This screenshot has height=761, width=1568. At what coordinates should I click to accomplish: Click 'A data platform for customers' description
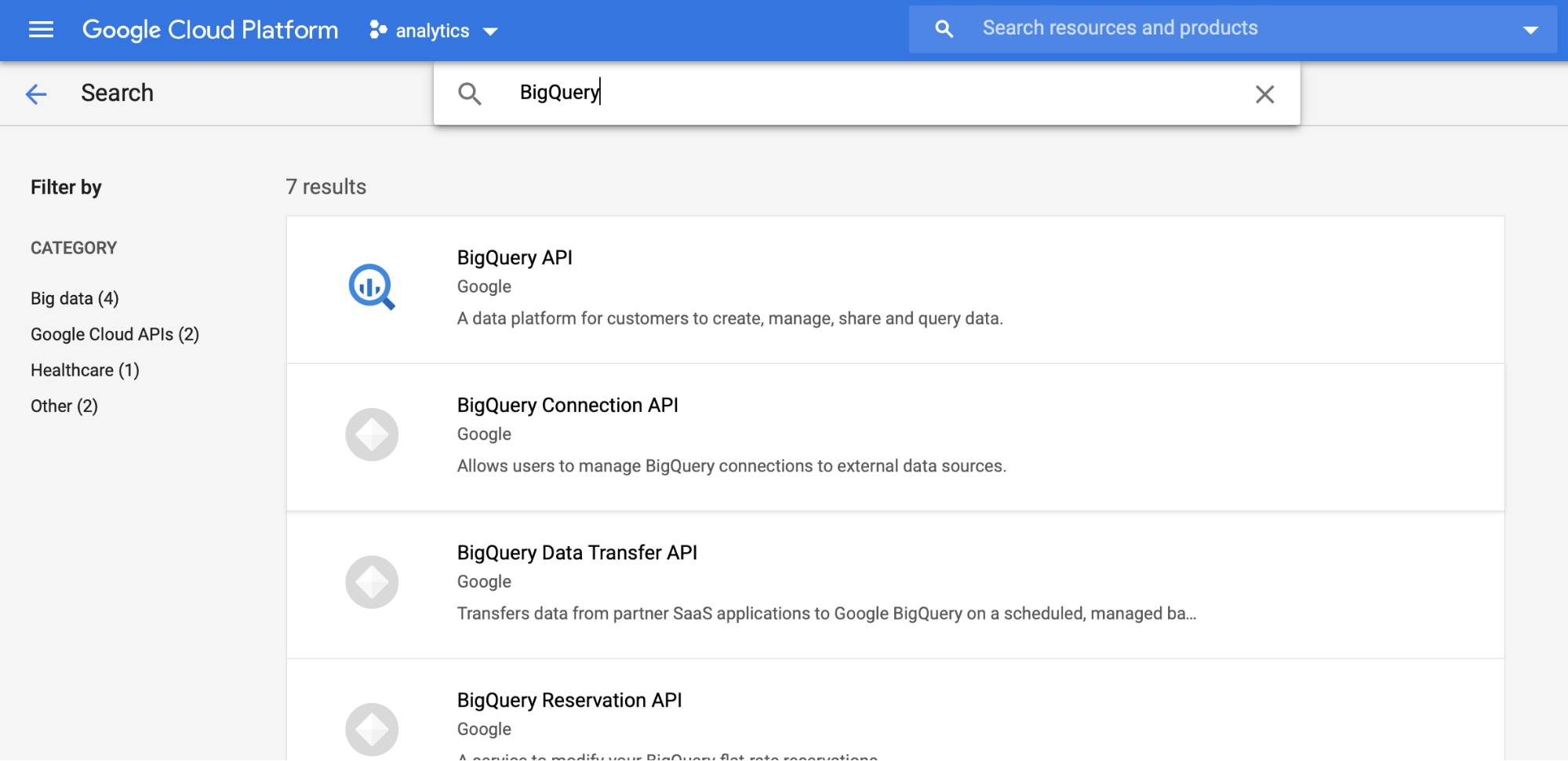(x=730, y=319)
